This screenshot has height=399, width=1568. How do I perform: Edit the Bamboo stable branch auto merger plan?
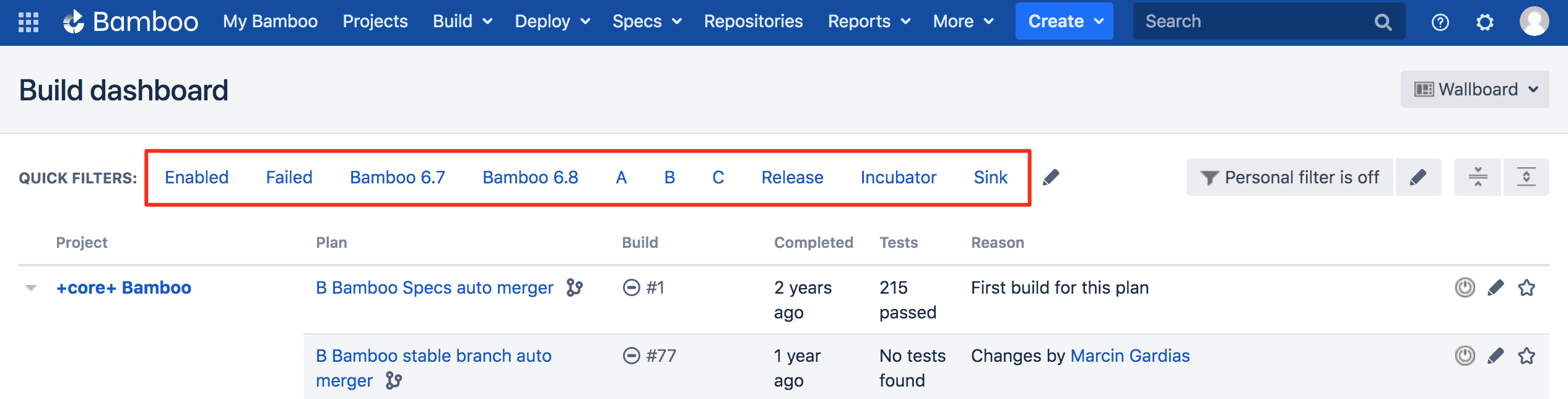click(1496, 356)
